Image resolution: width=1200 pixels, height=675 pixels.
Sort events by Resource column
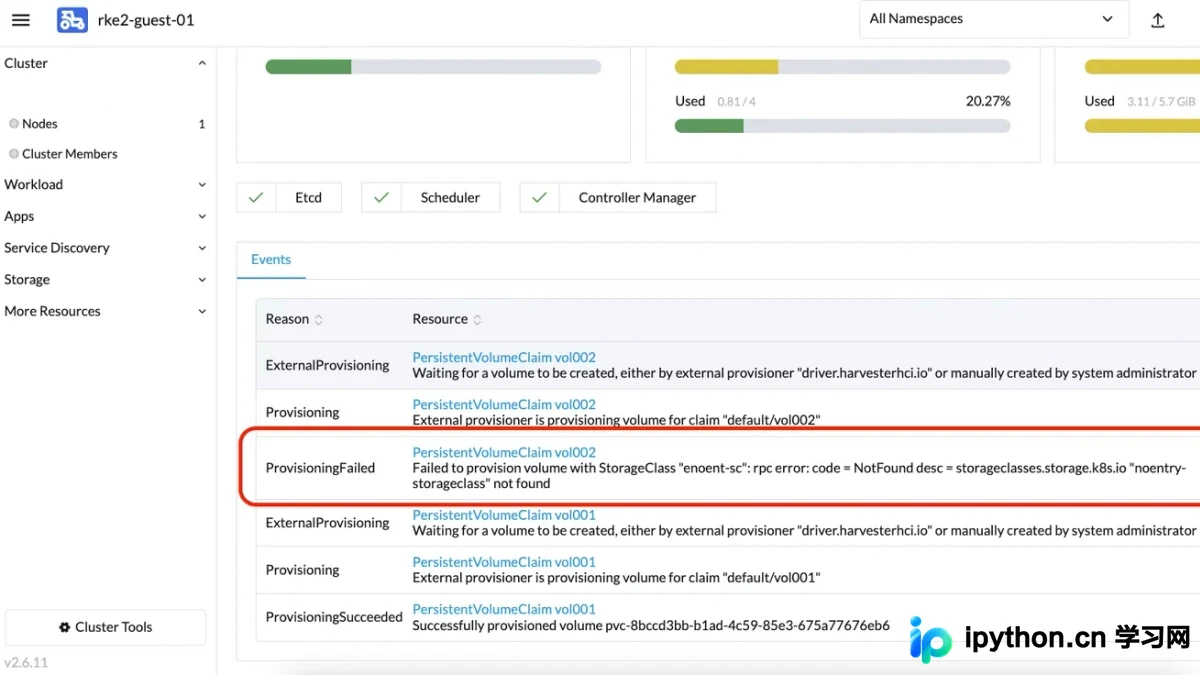coord(447,319)
